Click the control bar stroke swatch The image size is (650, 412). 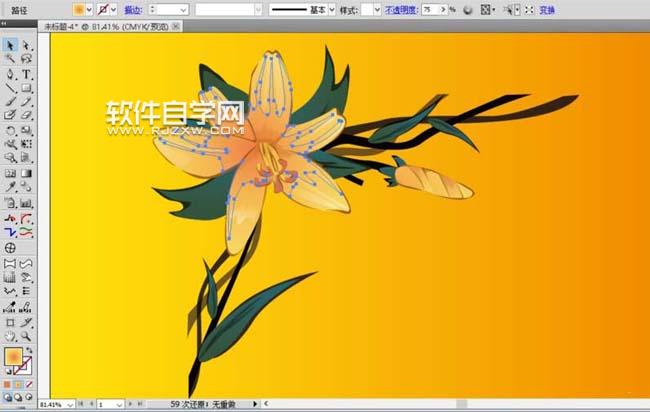[x=103, y=10]
